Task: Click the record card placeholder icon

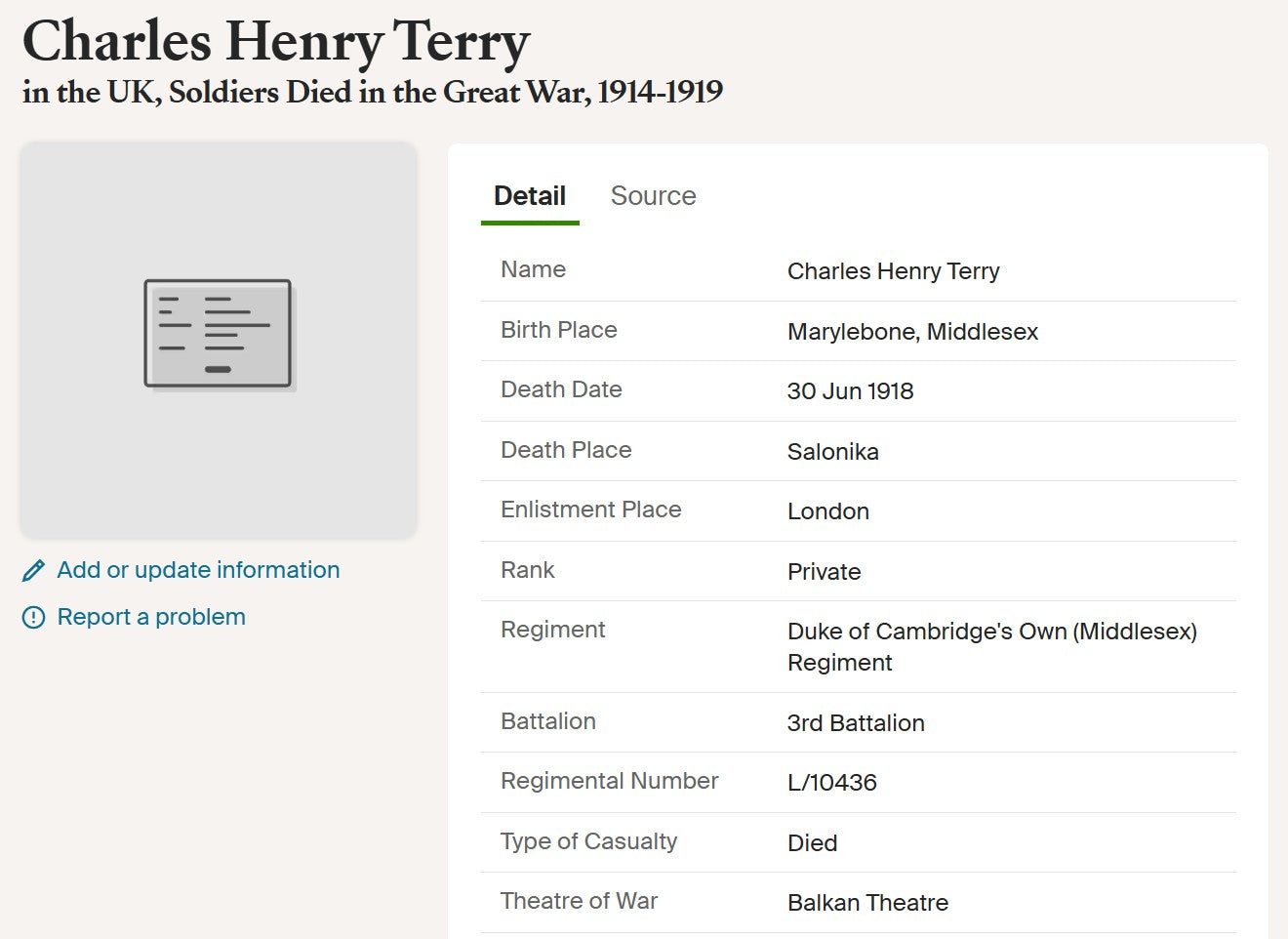Action: 219,334
